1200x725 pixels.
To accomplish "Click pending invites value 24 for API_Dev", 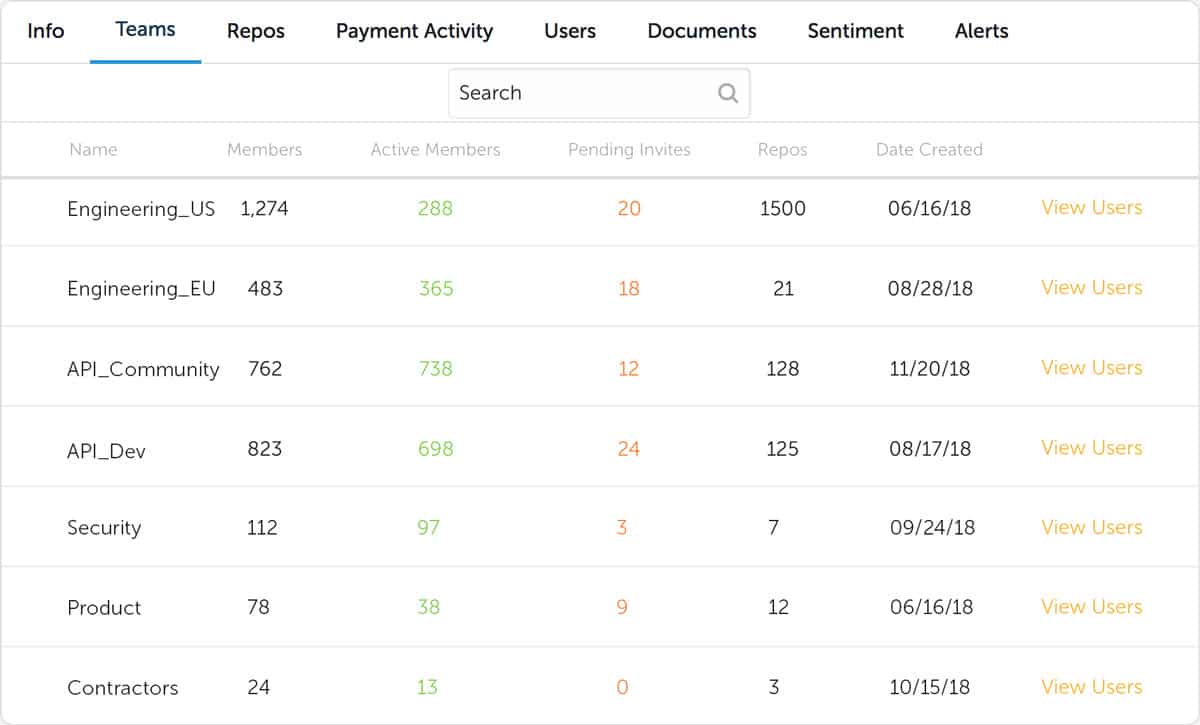I will [x=628, y=448].
